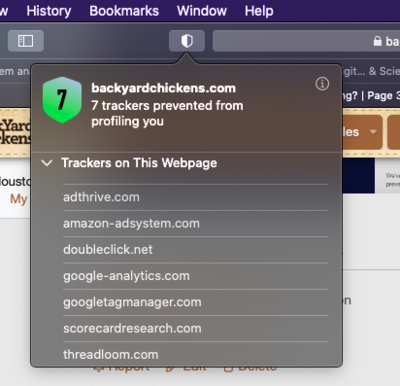
Task: Click the lock icon in address bar
Action: tap(377, 41)
